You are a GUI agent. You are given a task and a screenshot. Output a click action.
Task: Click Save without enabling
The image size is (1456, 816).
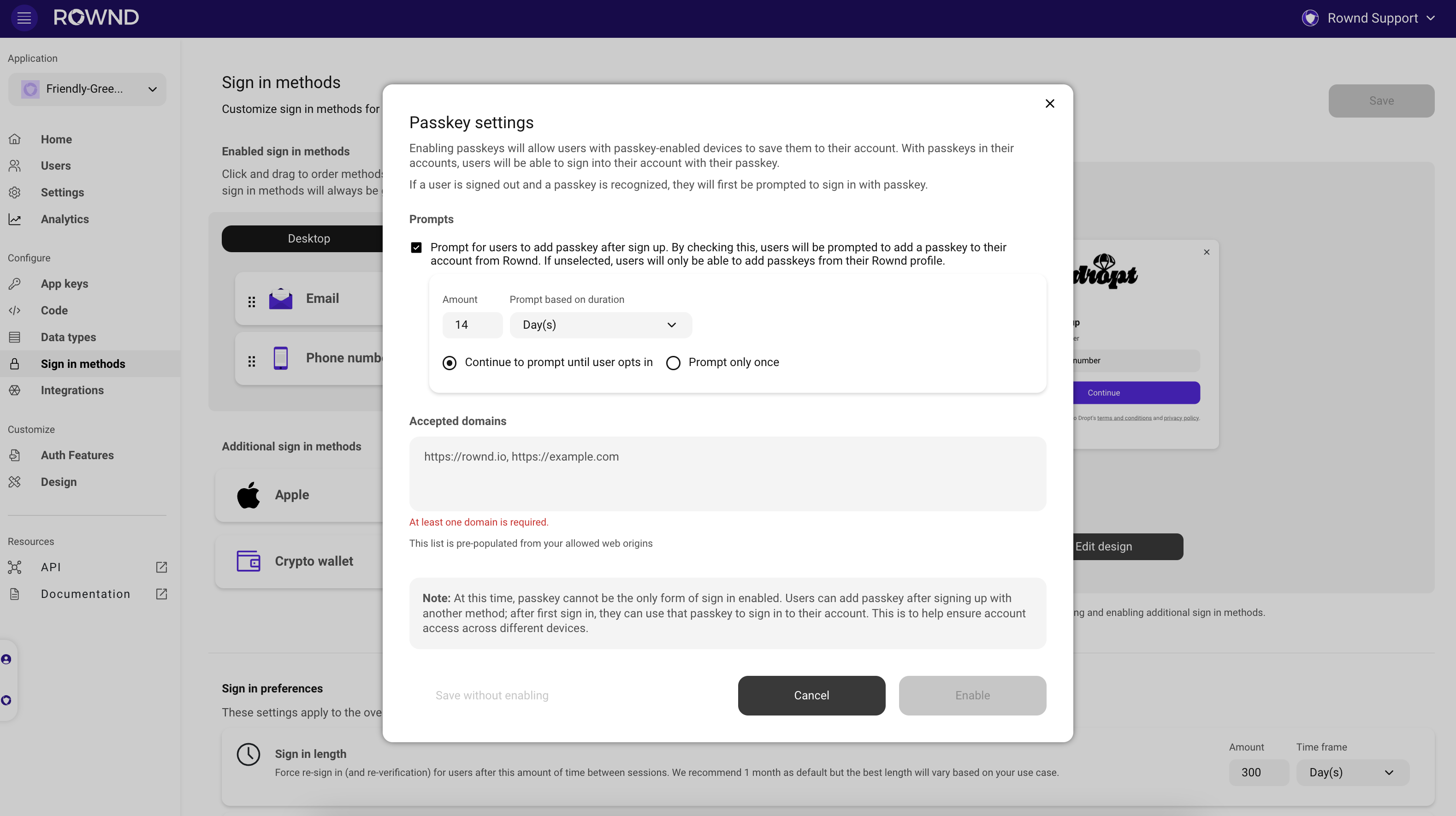[492, 696]
